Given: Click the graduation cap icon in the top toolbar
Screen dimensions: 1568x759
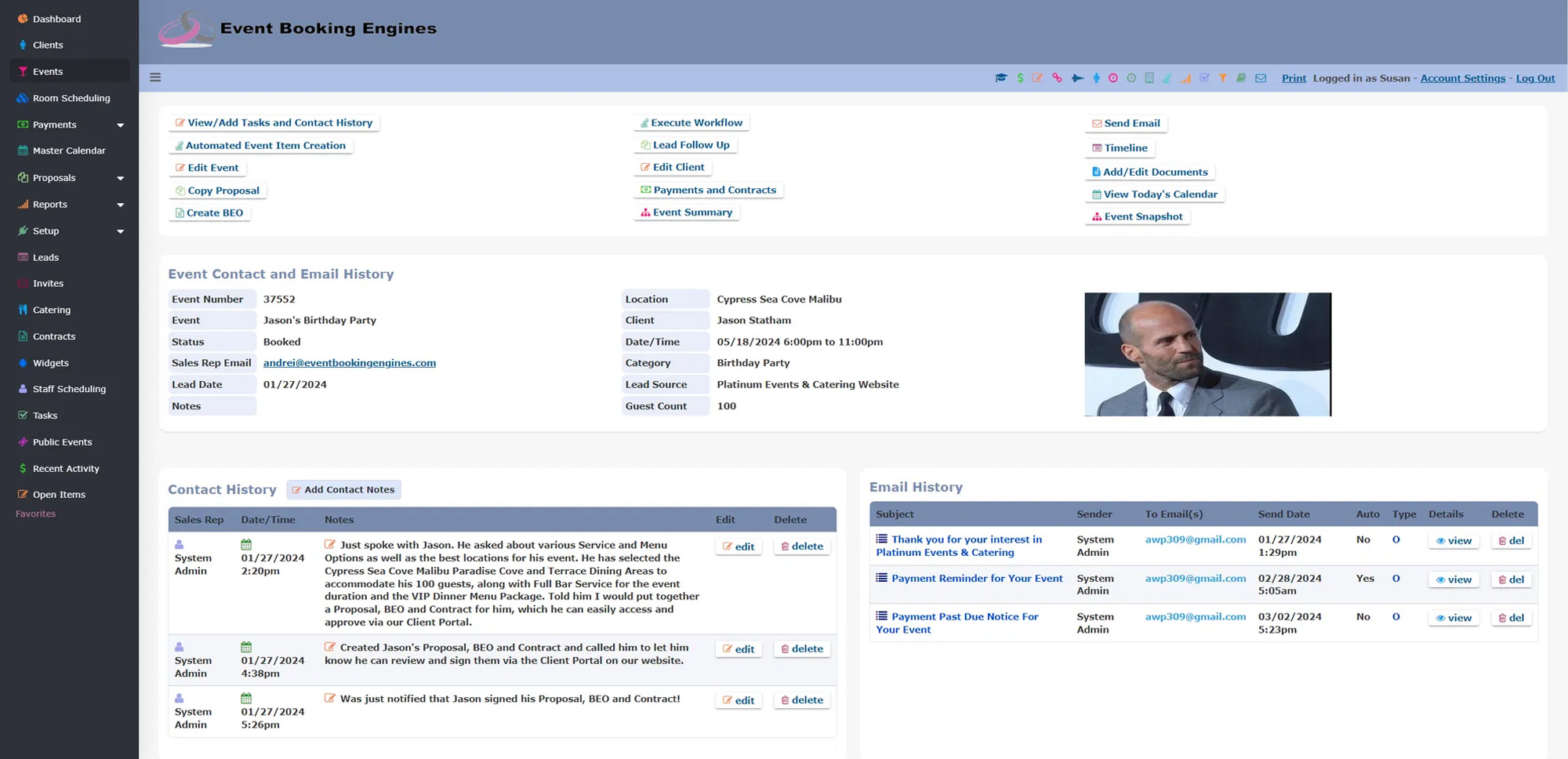Looking at the screenshot, I should [1001, 78].
